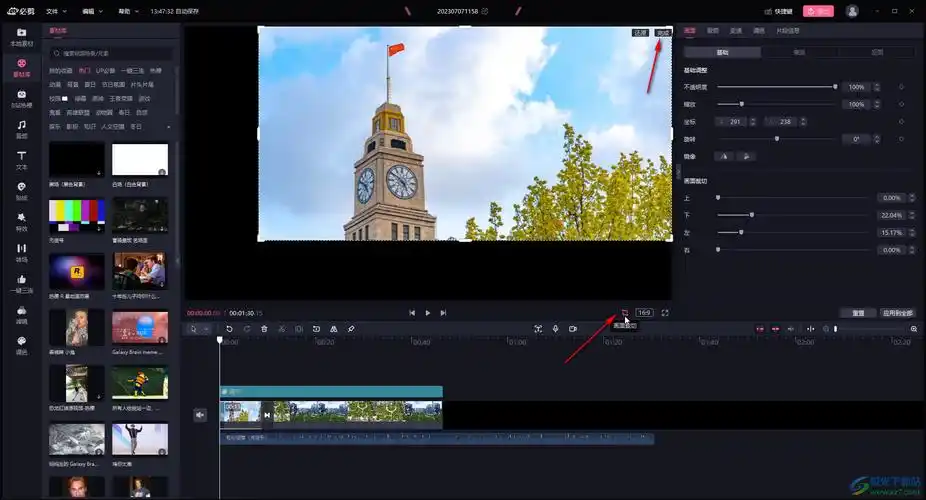Click the fullscreen preview icon
The height and width of the screenshot is (500, 926).
[x=665, y=312]
